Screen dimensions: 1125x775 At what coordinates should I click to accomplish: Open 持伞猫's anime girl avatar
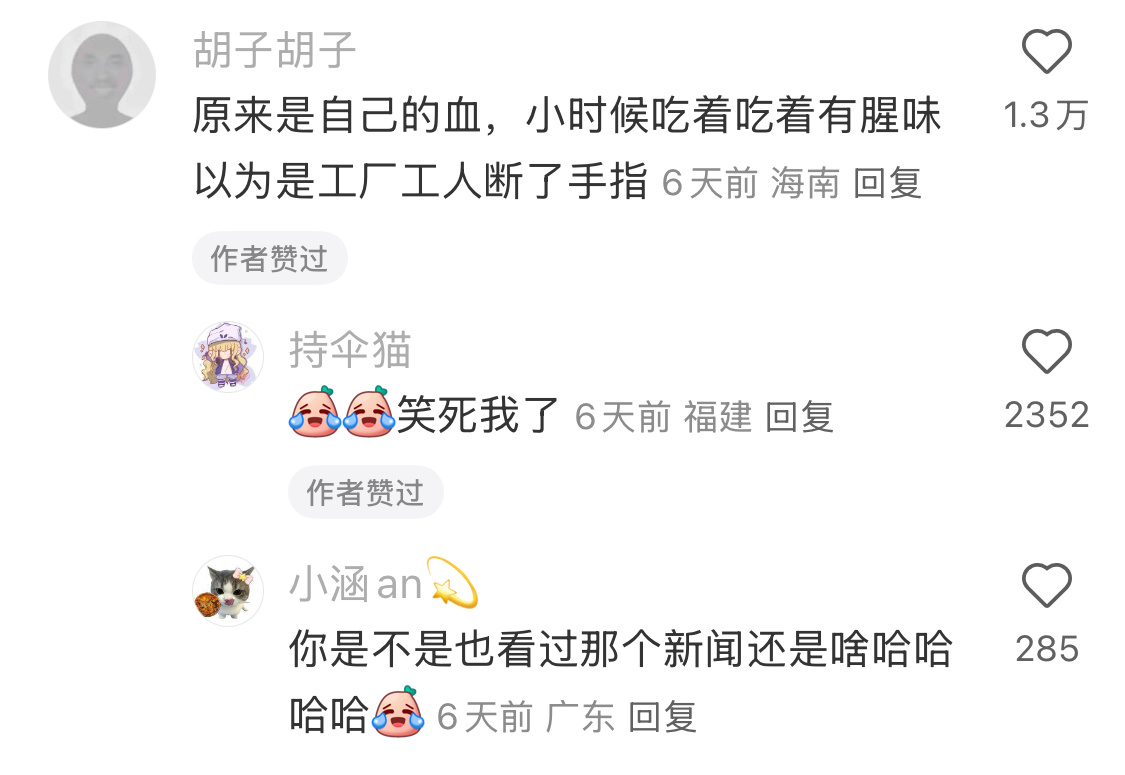pyautogui.click(x=228, y=357)
